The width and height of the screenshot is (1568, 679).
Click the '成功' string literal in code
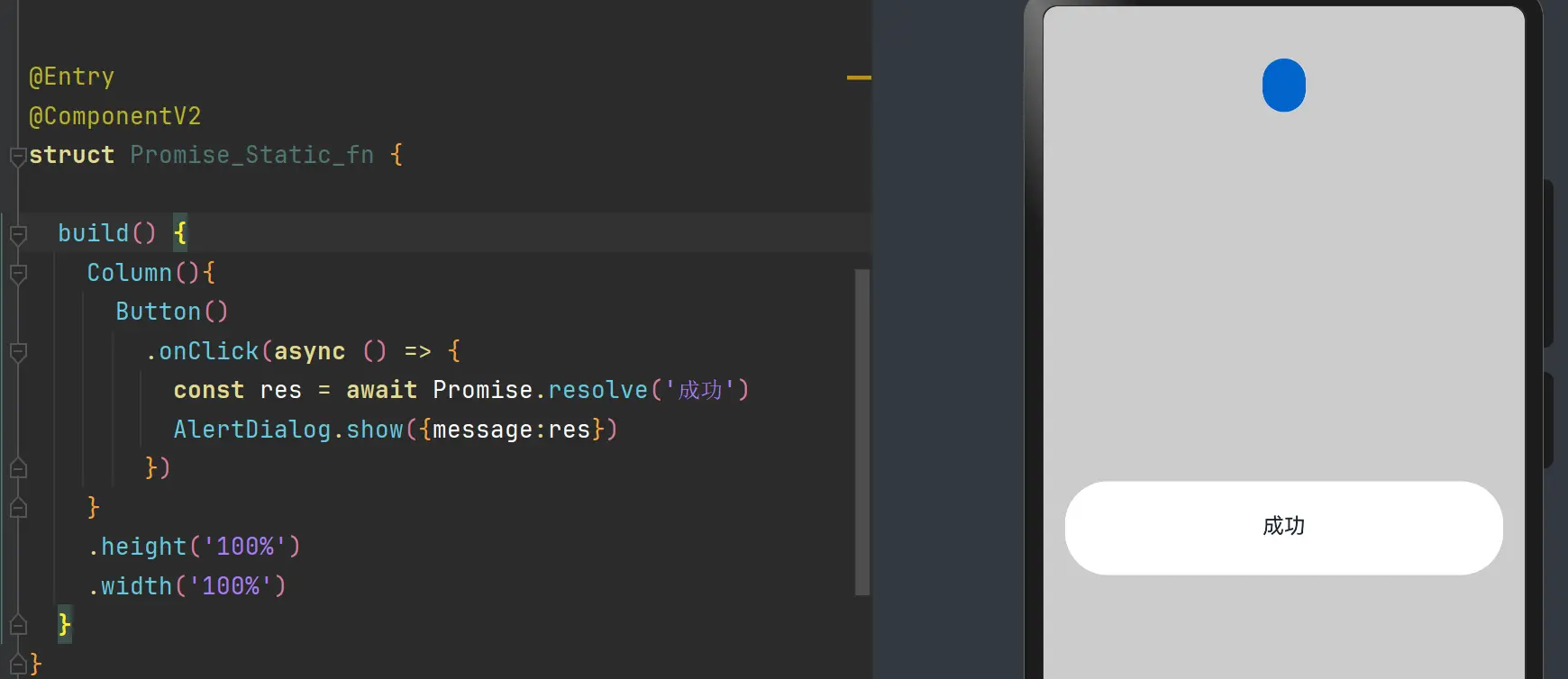[700, 390]
